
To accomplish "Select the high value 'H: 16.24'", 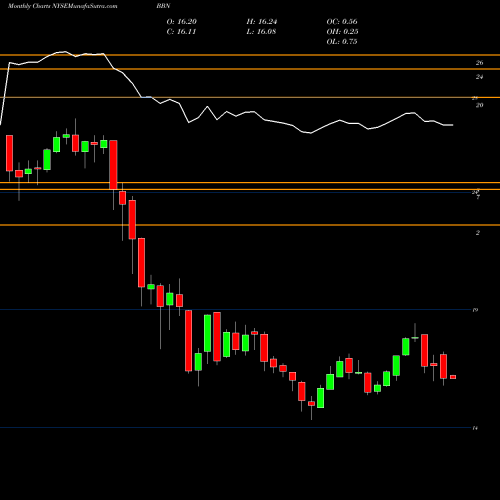I will click(x=262, y=22).
